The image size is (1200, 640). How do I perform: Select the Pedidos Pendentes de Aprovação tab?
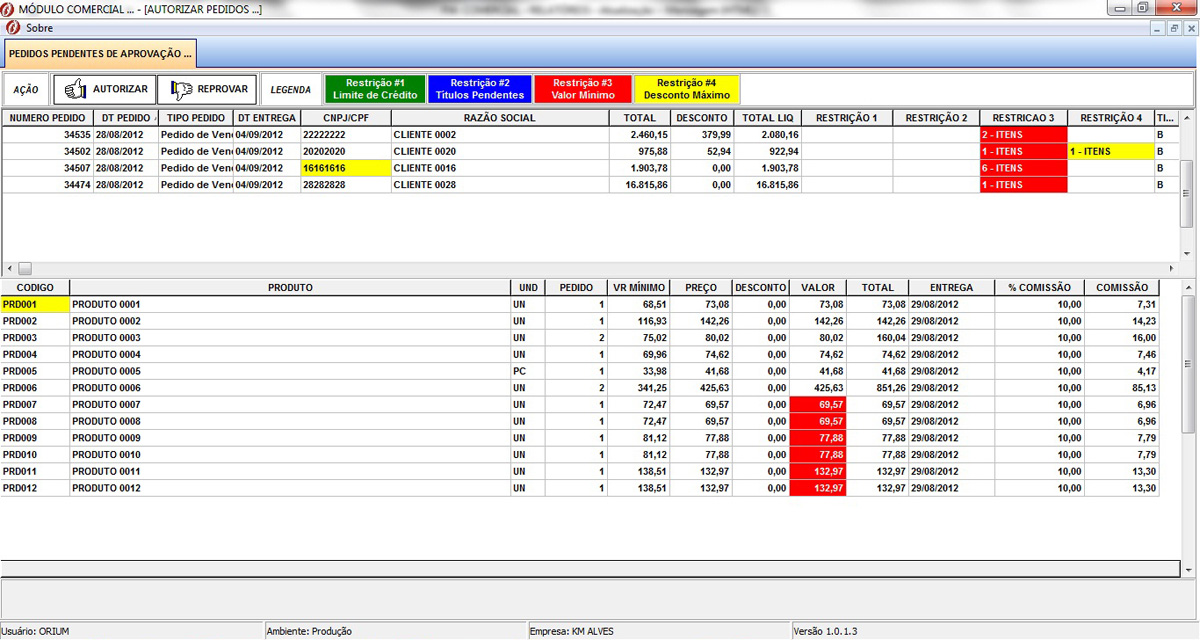[x=99, y=52]
